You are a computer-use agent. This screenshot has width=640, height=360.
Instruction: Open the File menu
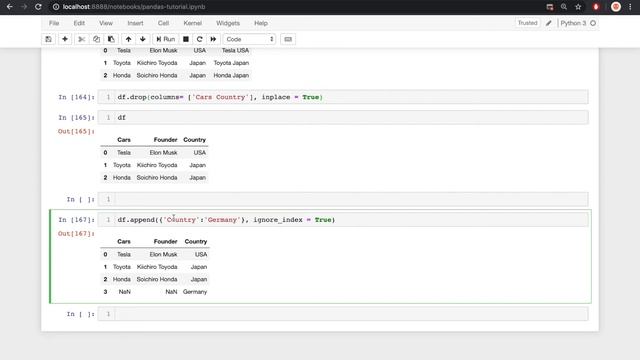pos(54,23)
